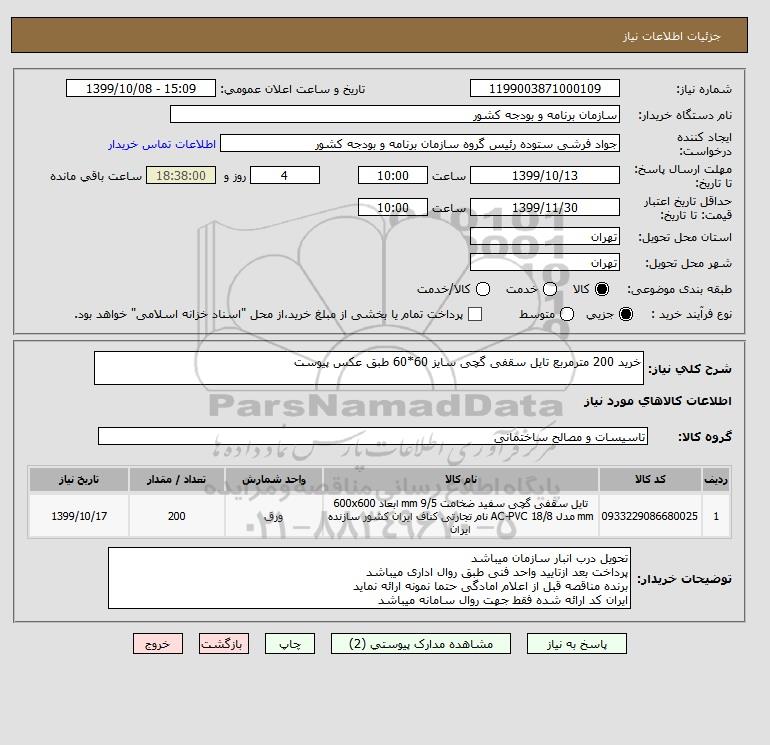
Task: Click the ردیف column header
Action: [x=716, y=479]
